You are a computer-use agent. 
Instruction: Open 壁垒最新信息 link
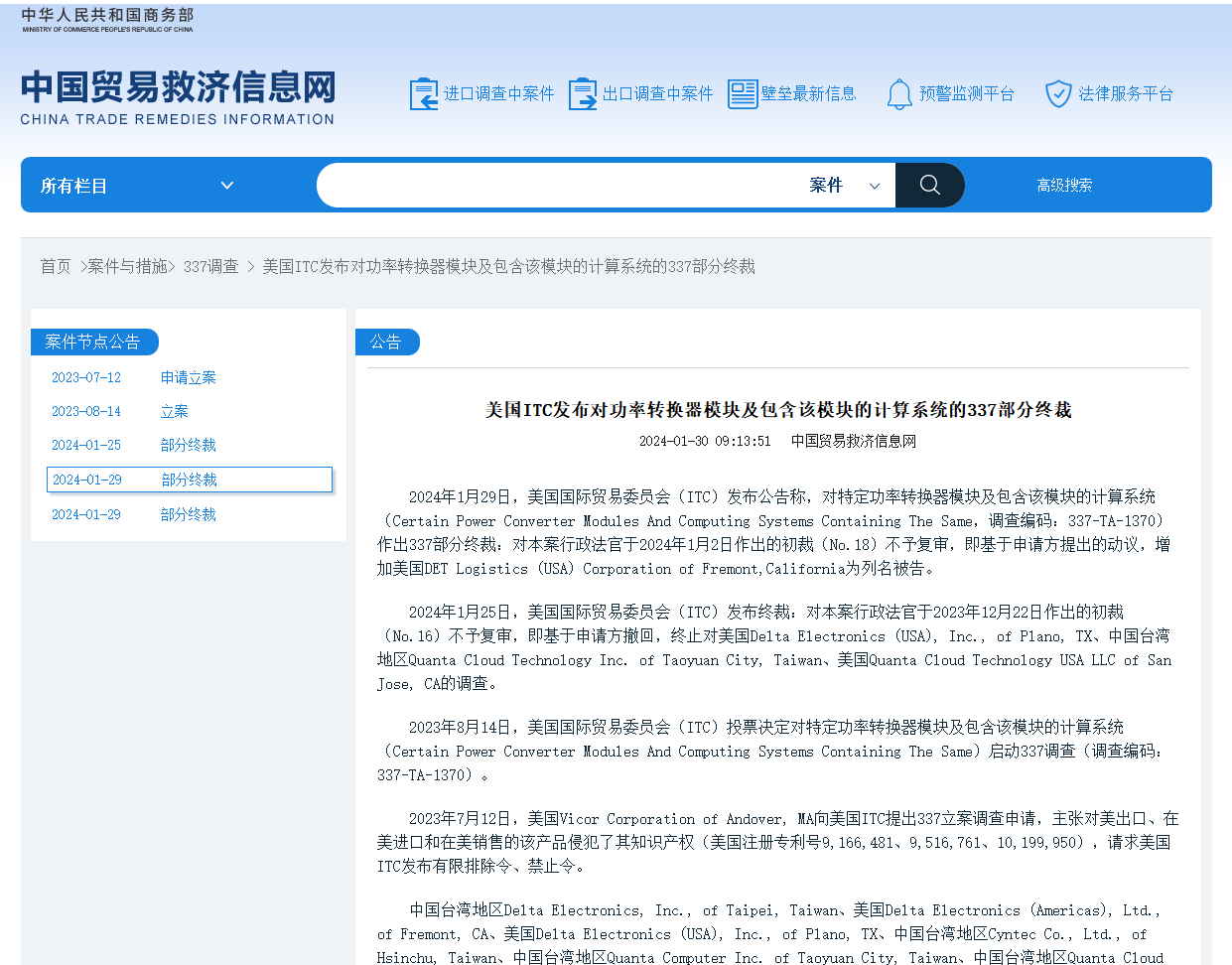click(808, 93)
